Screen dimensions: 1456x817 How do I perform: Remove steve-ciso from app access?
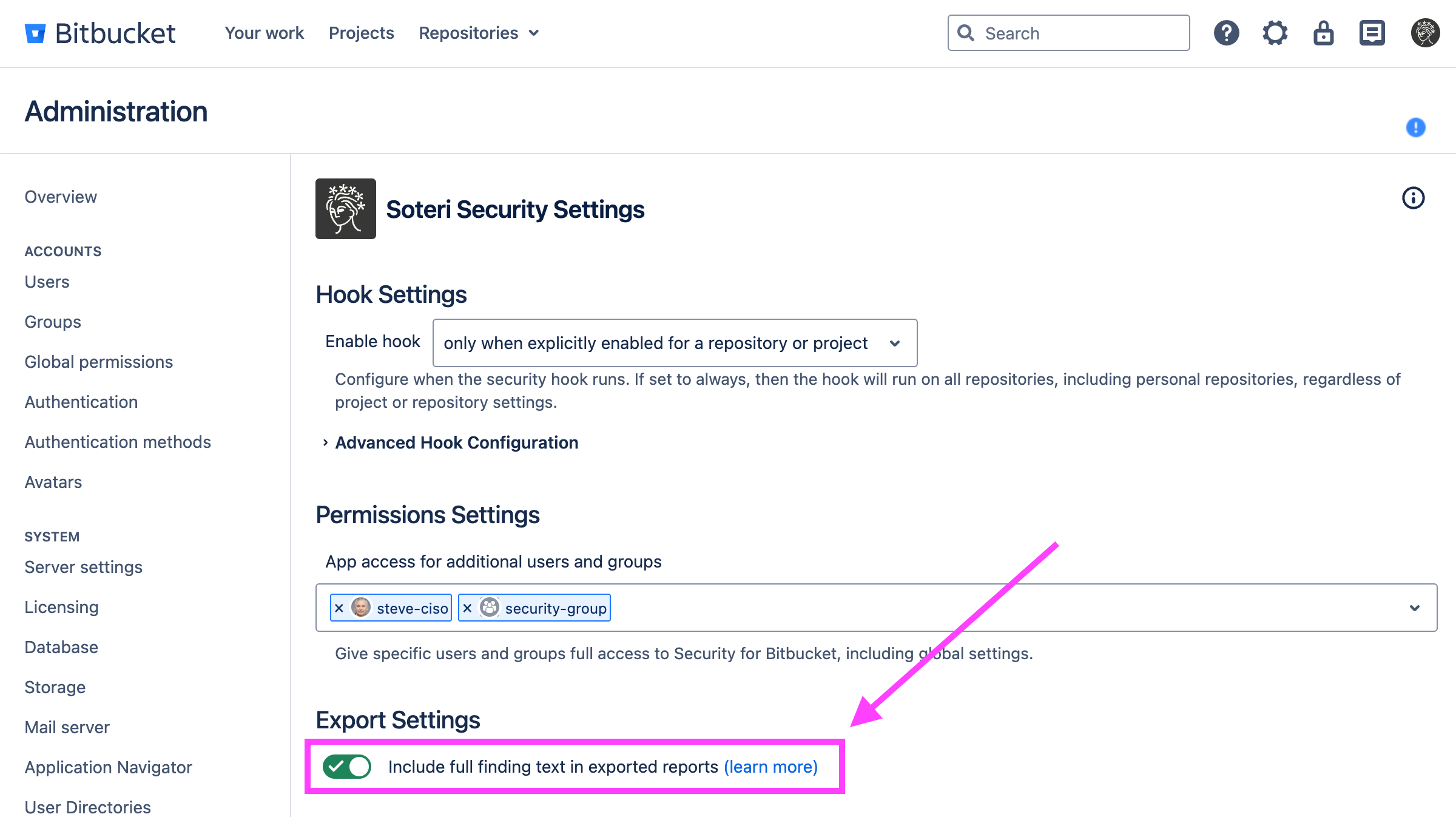pos(339,608)
